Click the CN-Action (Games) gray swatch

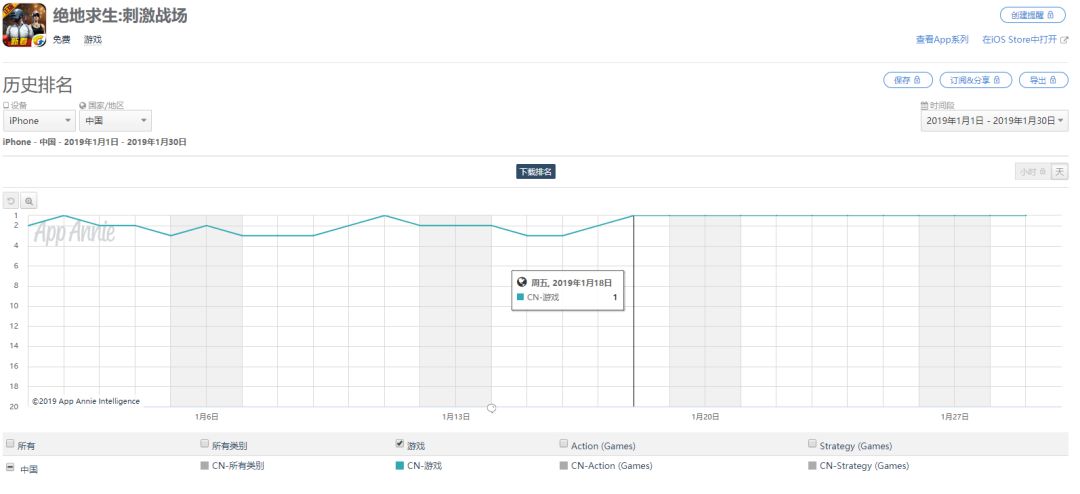coord(564,466)
